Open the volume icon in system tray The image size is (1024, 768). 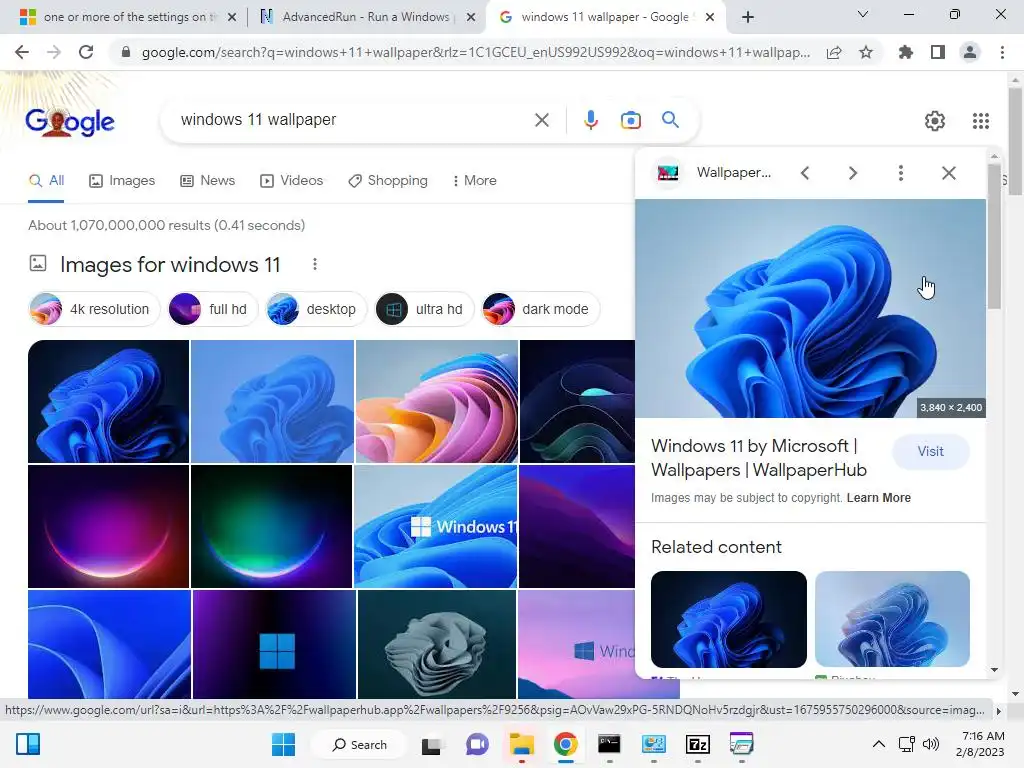(931, 744)
